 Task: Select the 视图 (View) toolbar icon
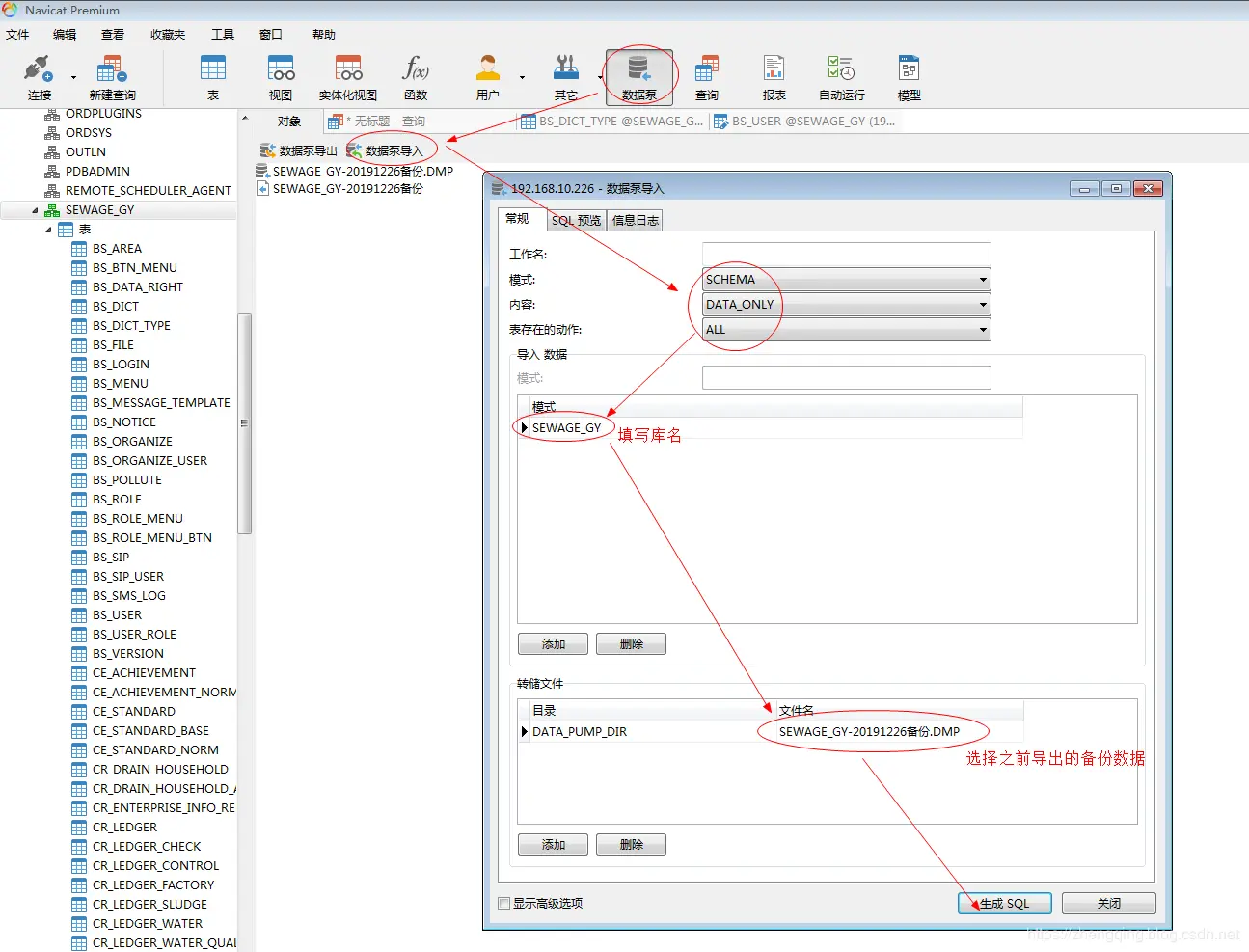pos(281,69)
